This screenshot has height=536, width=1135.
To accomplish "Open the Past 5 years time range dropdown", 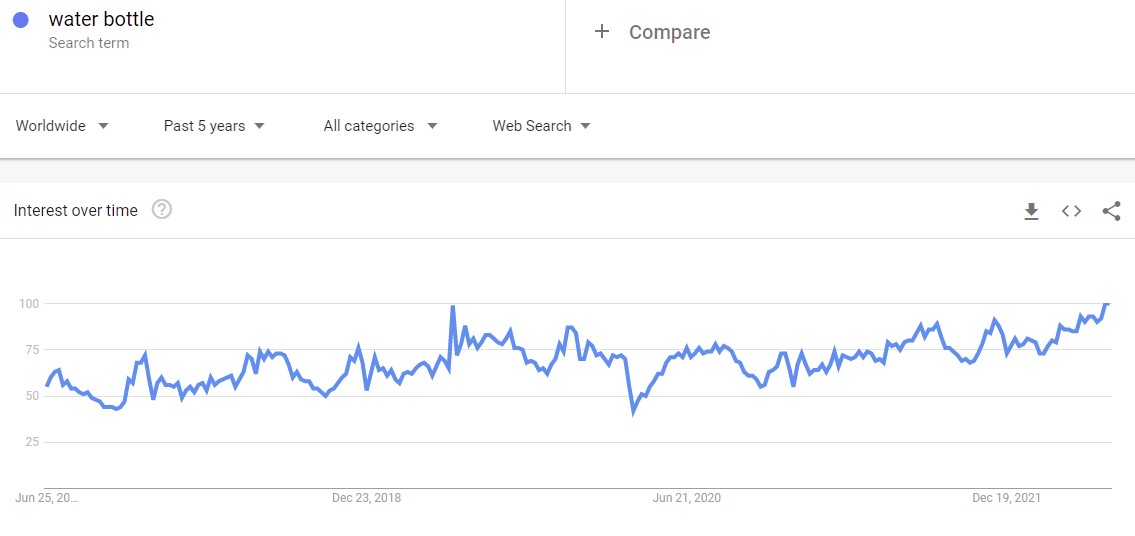I will coord(214,126).
